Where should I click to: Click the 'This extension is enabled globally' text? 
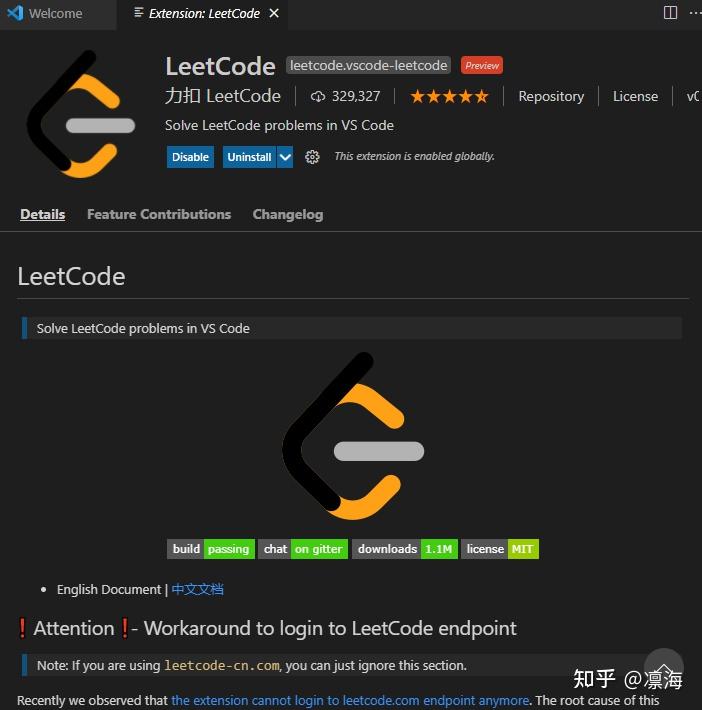[414, 156]
